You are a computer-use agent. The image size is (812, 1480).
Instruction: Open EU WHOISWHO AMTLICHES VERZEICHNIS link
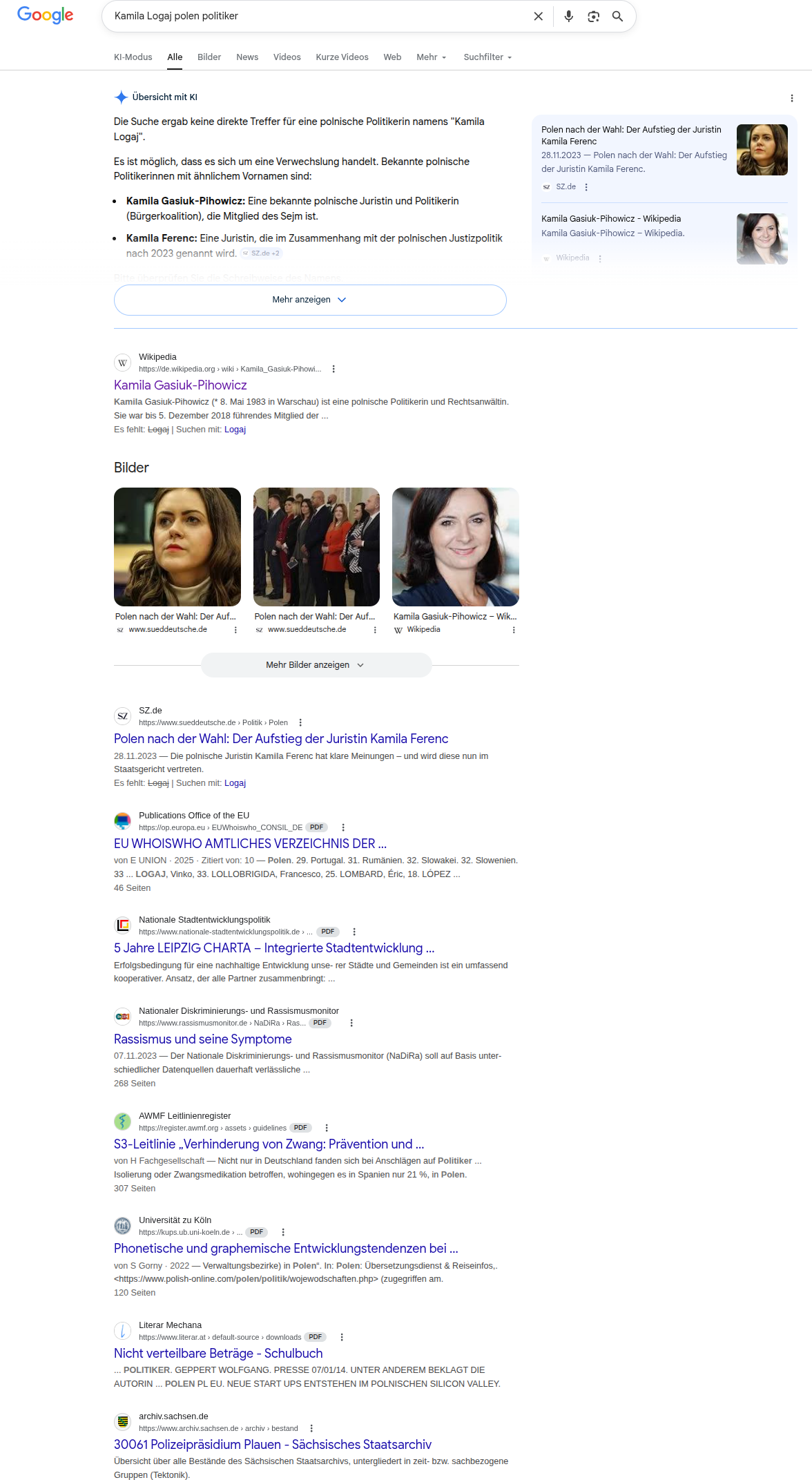(250, 844)
